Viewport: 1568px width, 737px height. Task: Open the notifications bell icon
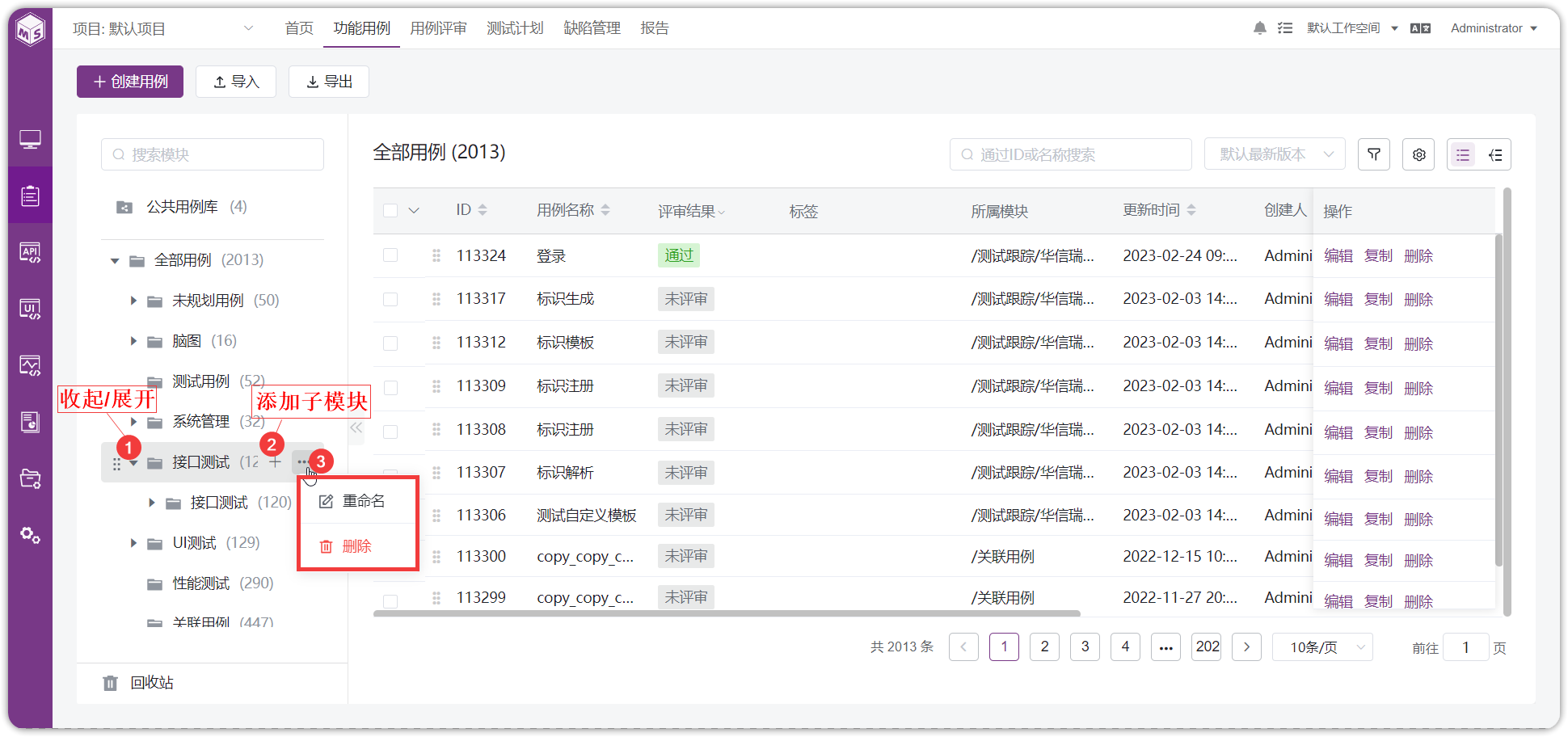point(1259,28)
